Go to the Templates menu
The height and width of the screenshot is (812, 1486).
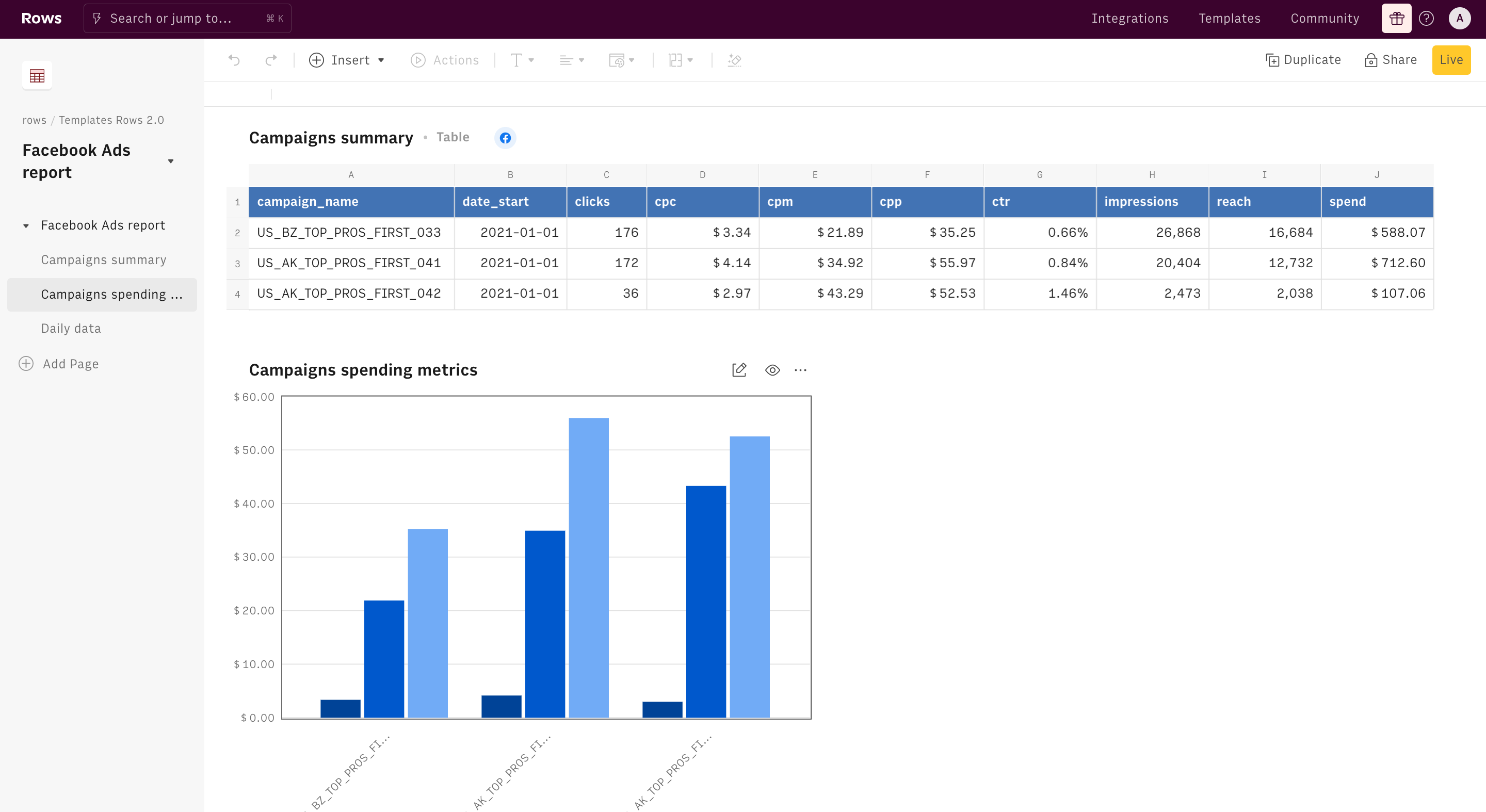click(1229, 19)
